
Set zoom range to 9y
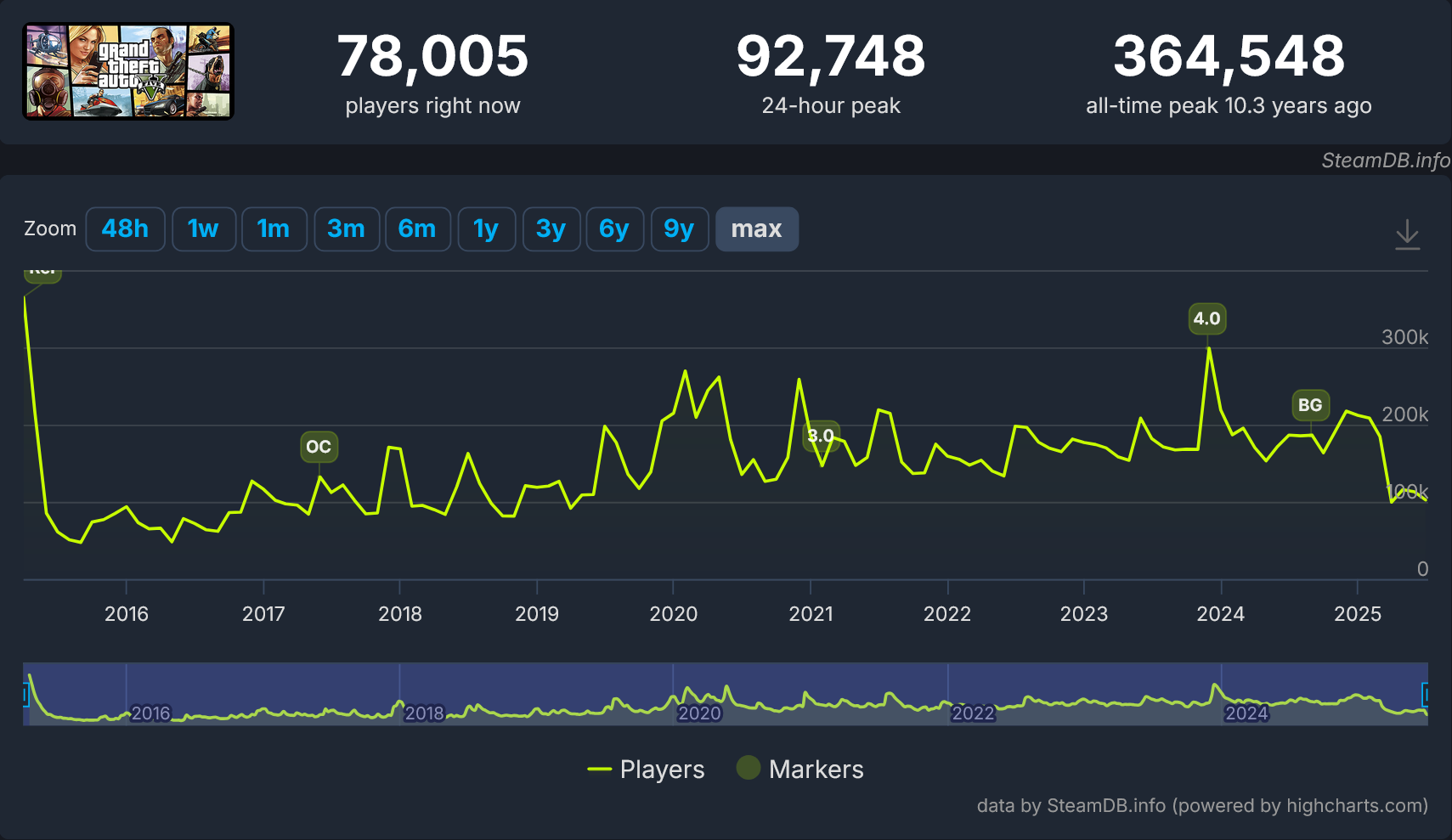679,228
